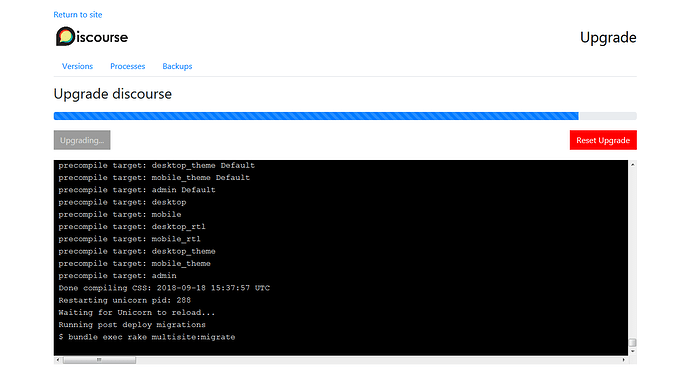Viewport: 690px width, 372px height.
Task: Click the "Upgrade discourse" heading
Action: (113, 94)
